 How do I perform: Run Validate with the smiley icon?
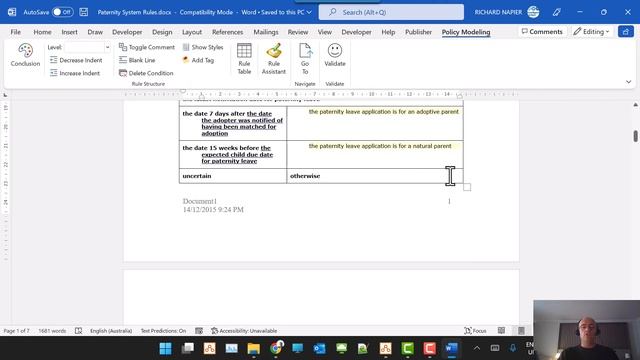335,55
